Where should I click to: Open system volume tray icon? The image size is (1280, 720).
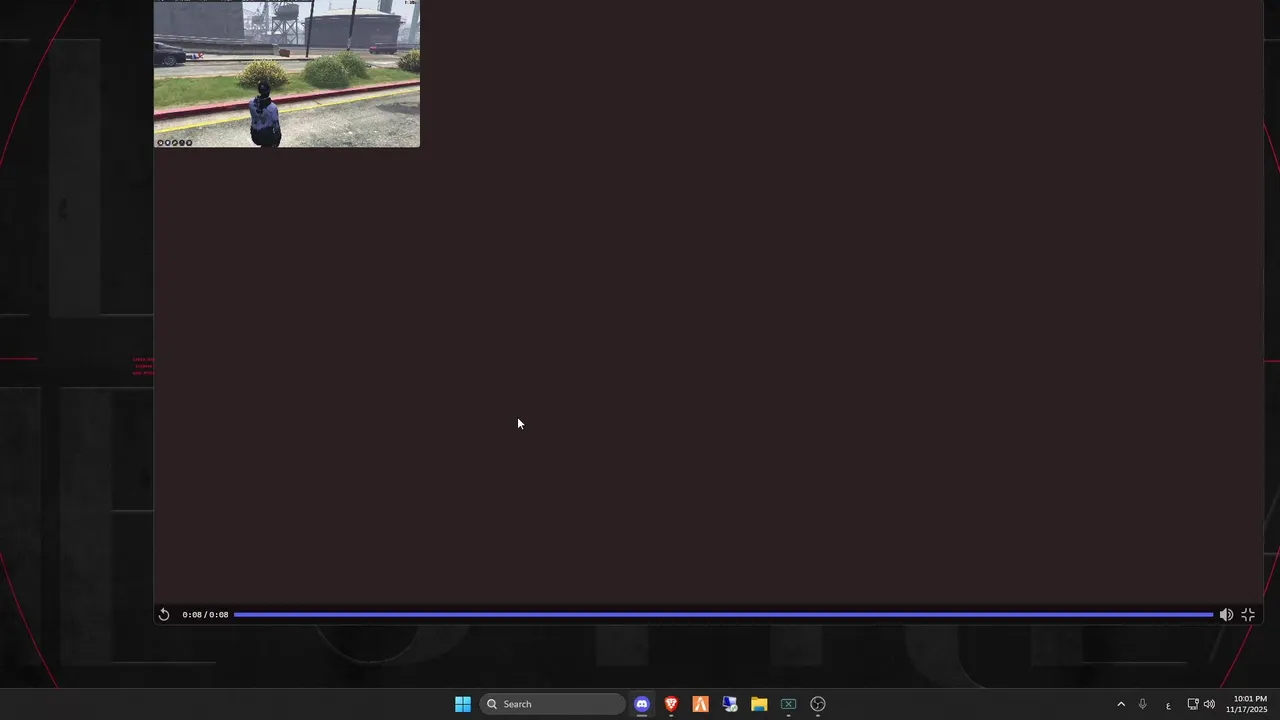pyautogui.click(x=1209, y=704)
